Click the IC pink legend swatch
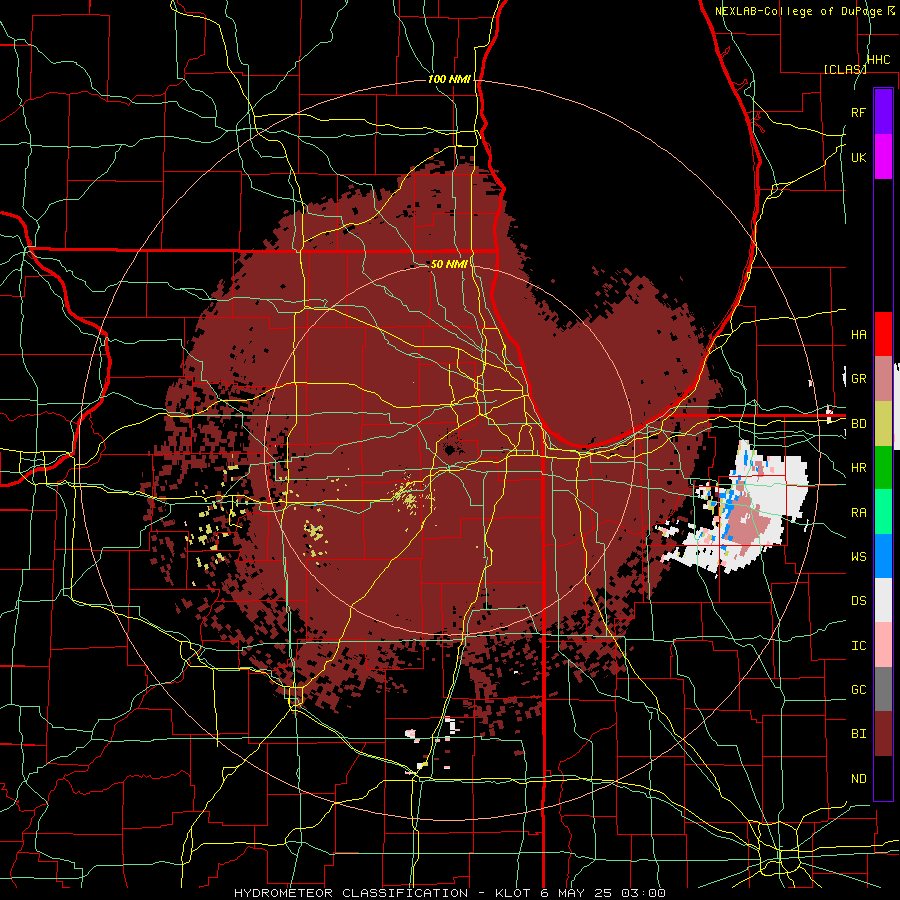 click(x=883, y=645)
